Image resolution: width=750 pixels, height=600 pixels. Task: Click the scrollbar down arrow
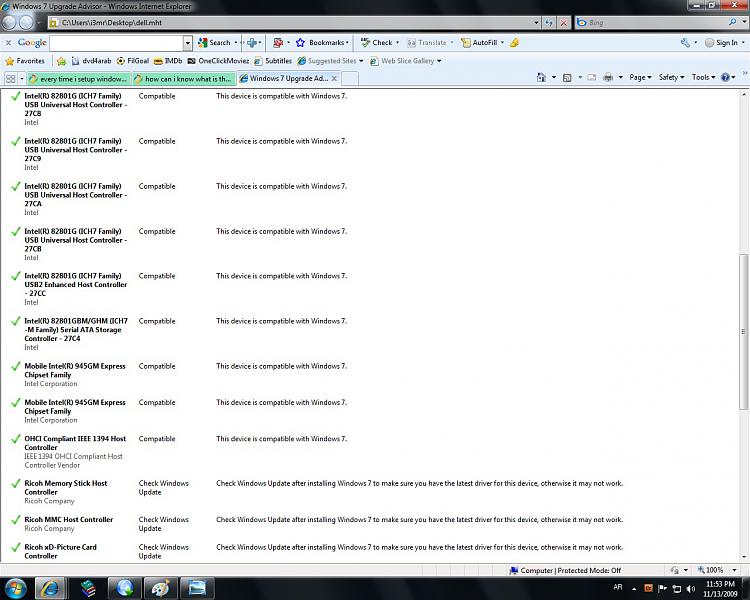743,557
